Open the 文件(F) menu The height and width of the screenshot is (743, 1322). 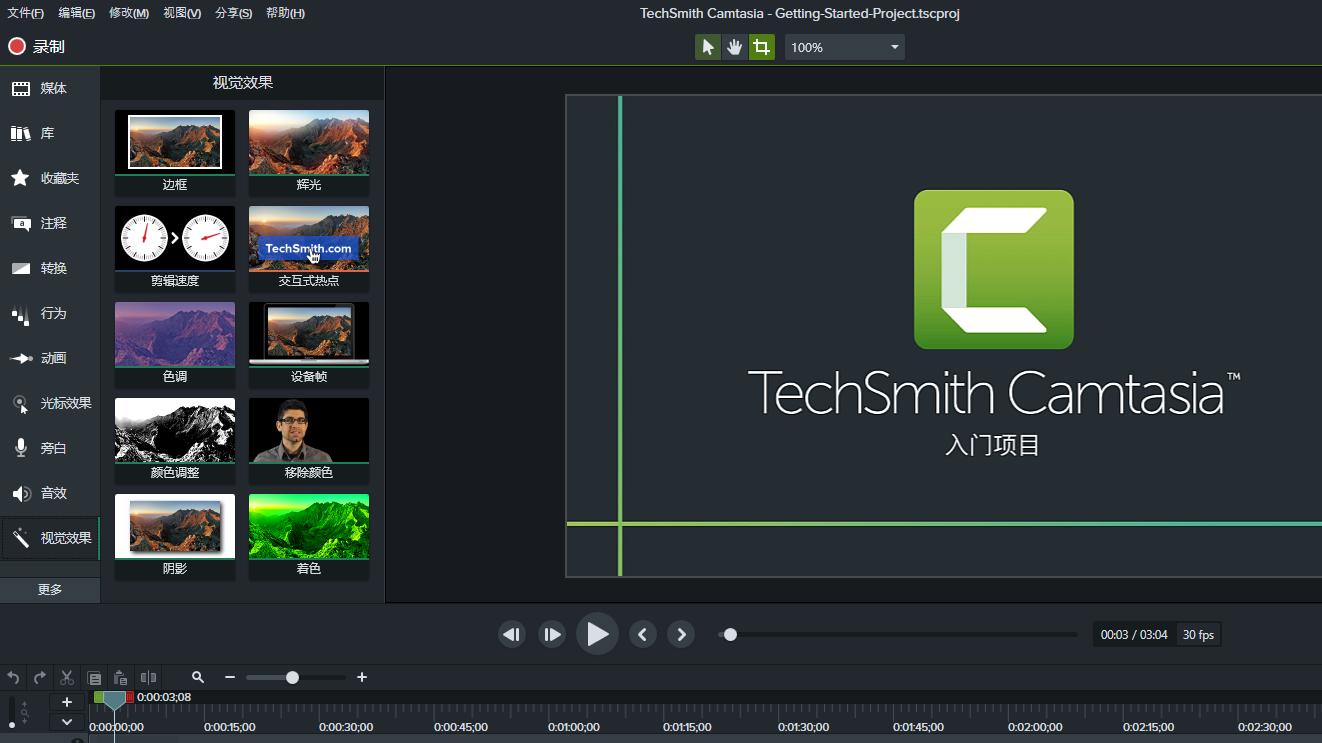click(26, 13)
